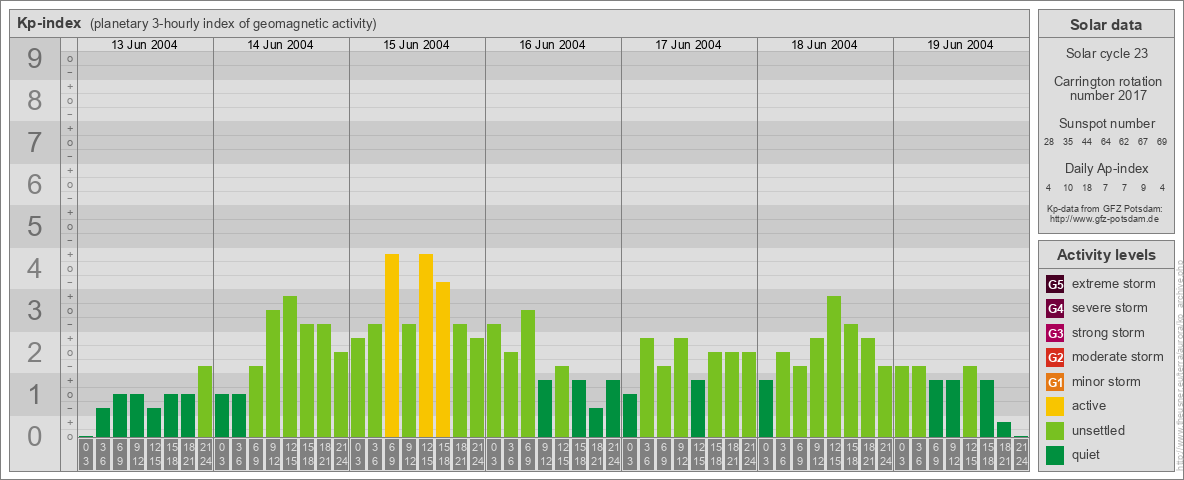Click the '19 Jun 2004' date header
The width and height of the screenshot is (1184, 480).
(x=960, y=45)
